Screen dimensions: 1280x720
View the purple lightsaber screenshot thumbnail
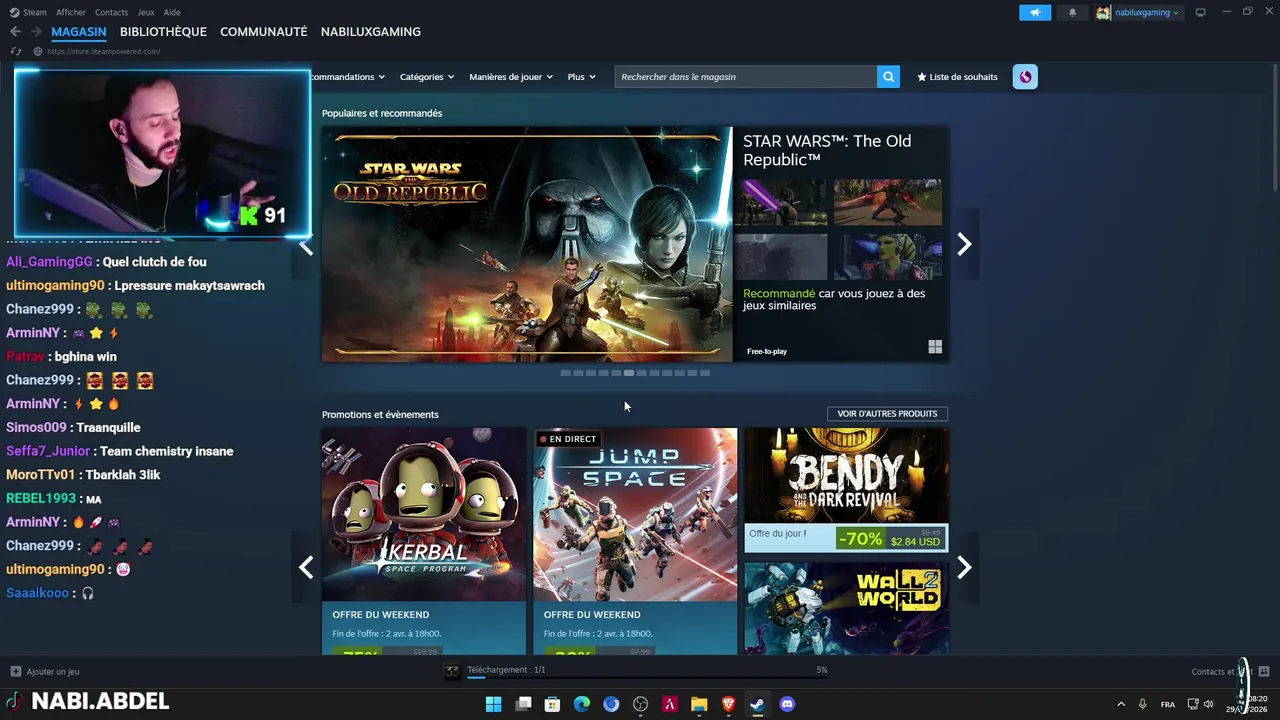point(785,203)
